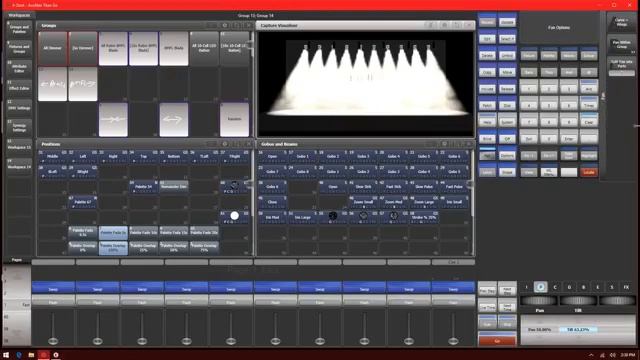Toggle the Palette Overlap 75% button
The image size is (640, 360).
tap(204, 248)
